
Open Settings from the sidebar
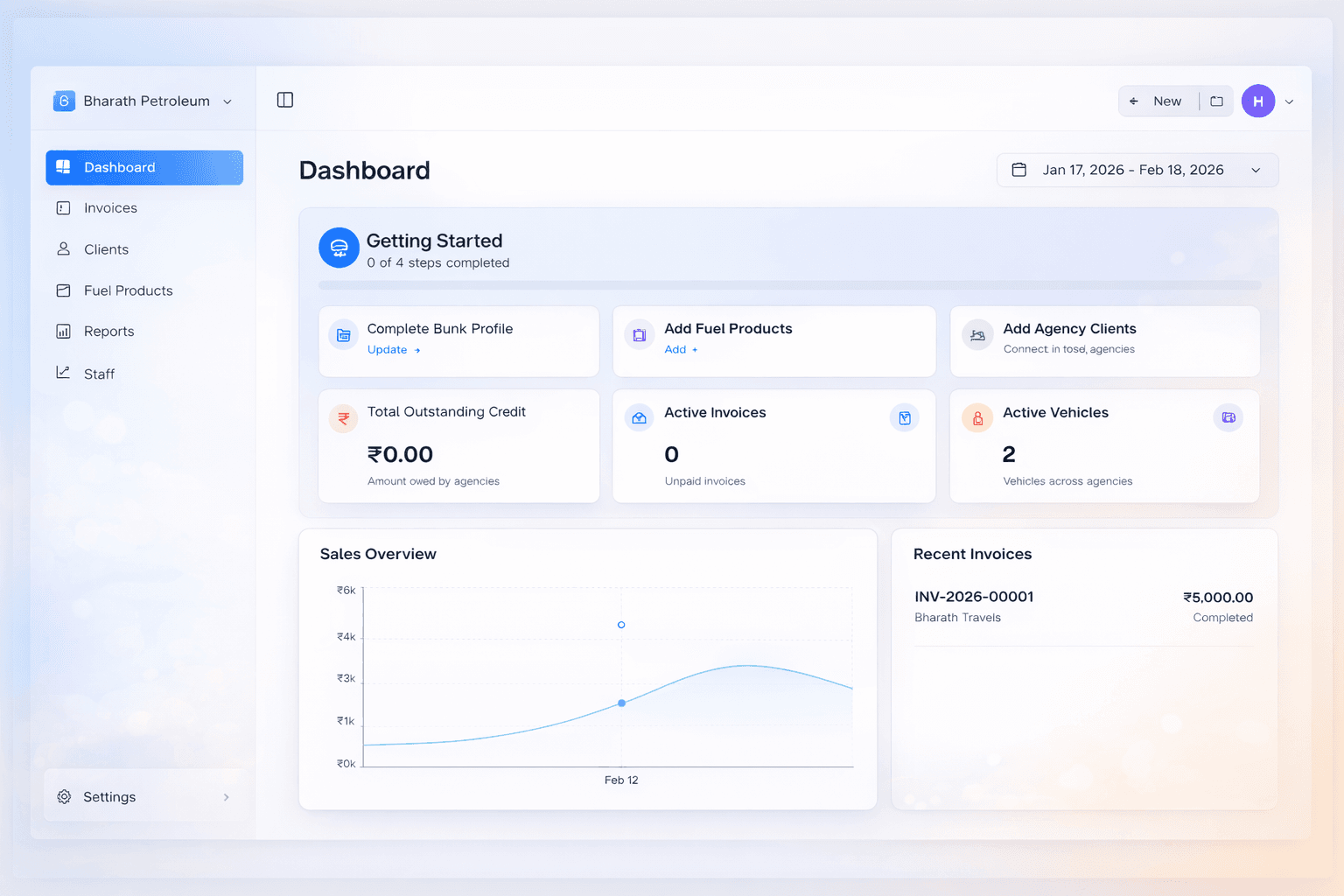click(108, 796)
